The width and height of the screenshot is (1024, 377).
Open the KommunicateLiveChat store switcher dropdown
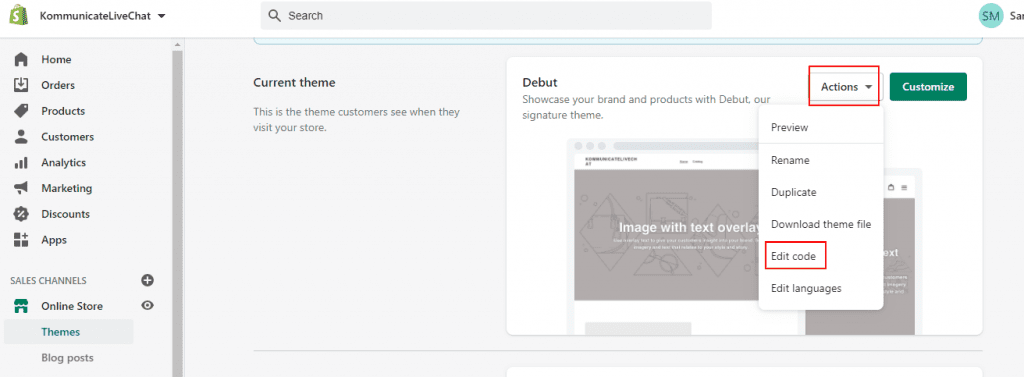pyautogui.click(x=103, y=15)
